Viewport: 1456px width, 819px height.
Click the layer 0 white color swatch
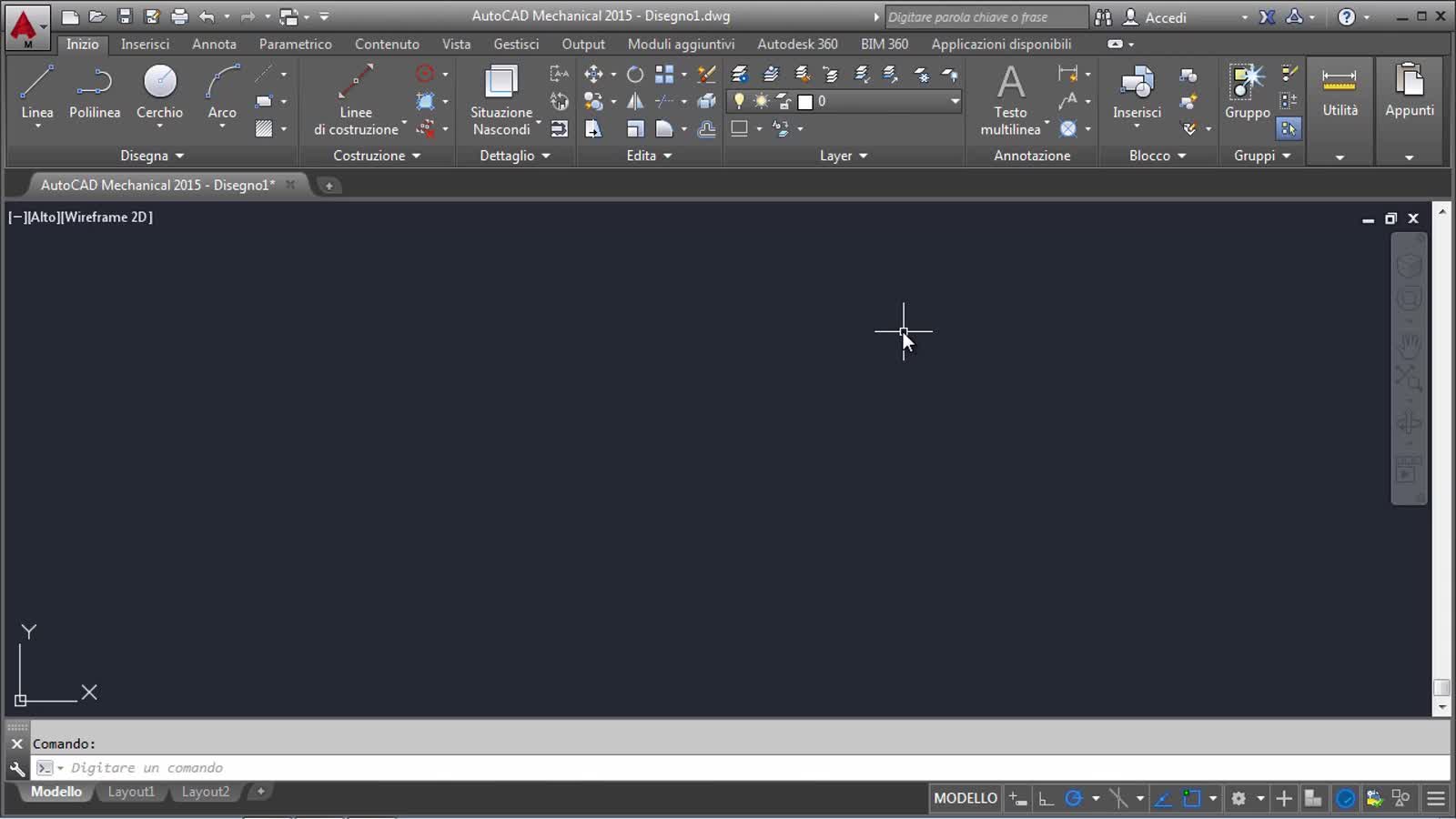pyautogui.click(x=805, y=102)
